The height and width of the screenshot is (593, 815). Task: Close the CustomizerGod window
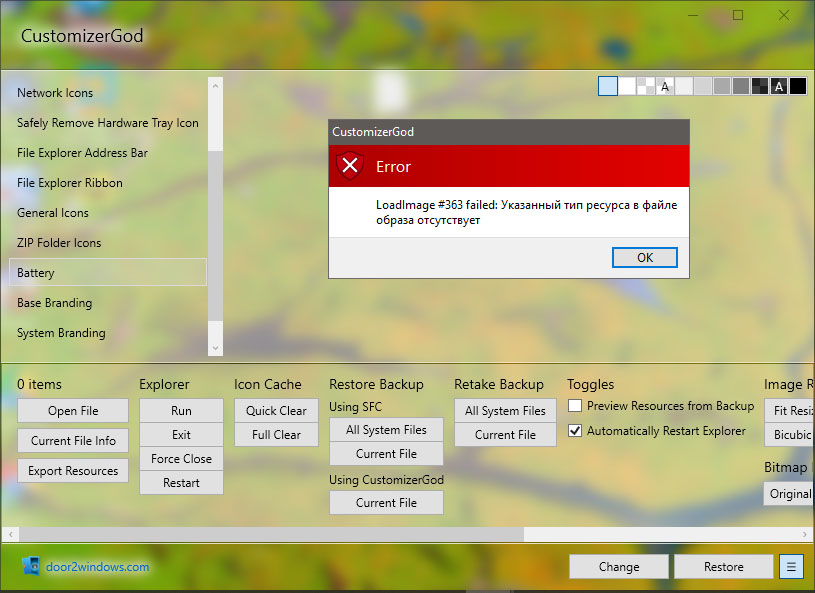783,15
